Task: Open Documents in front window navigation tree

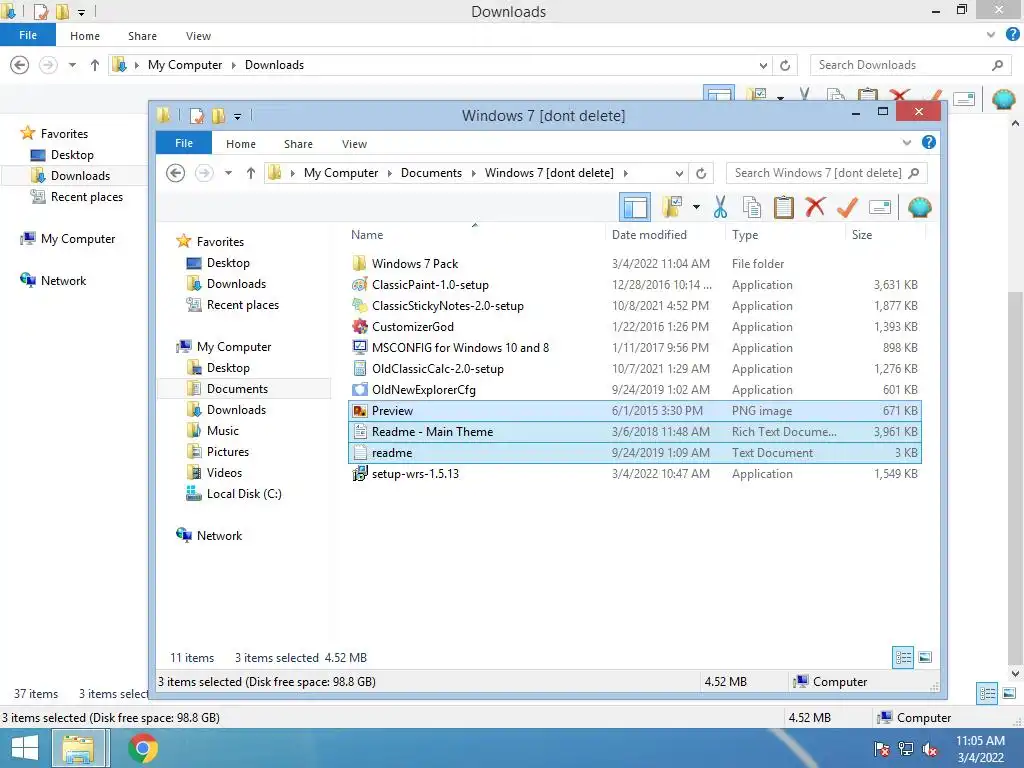Action: coord(237,389)
